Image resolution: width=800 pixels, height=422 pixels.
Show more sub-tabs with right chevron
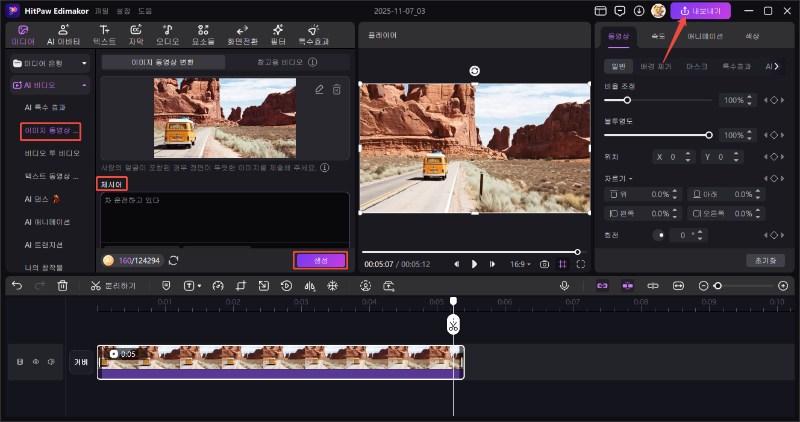click(x=777, y=66)
